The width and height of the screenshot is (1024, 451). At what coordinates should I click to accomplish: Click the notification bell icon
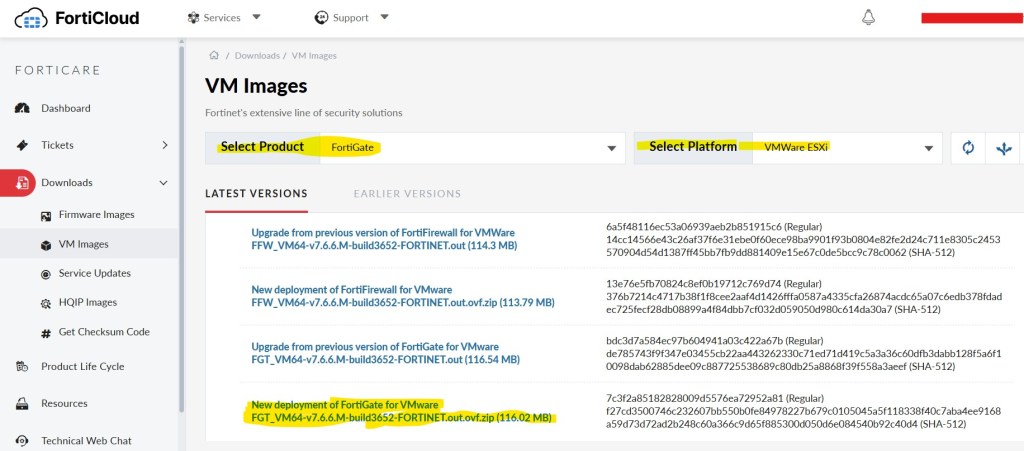coord(868,18)
